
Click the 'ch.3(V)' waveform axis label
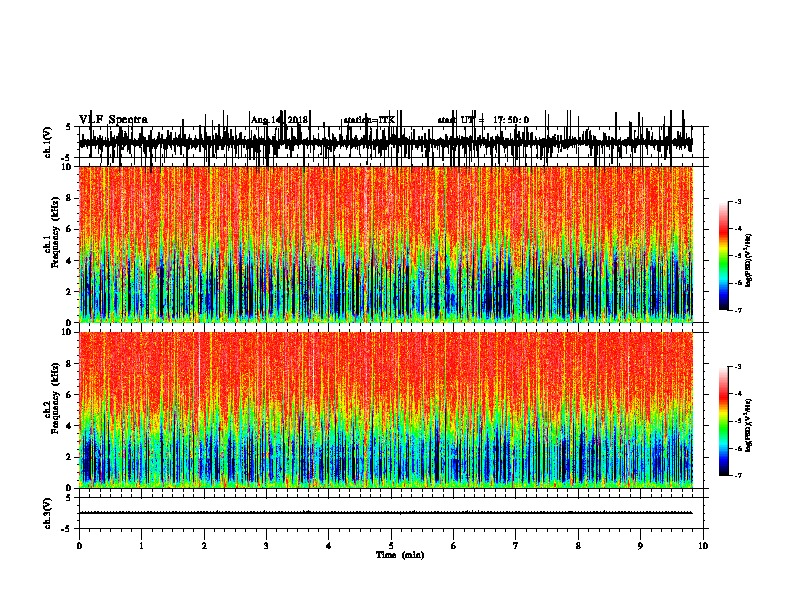coord(47,514)
